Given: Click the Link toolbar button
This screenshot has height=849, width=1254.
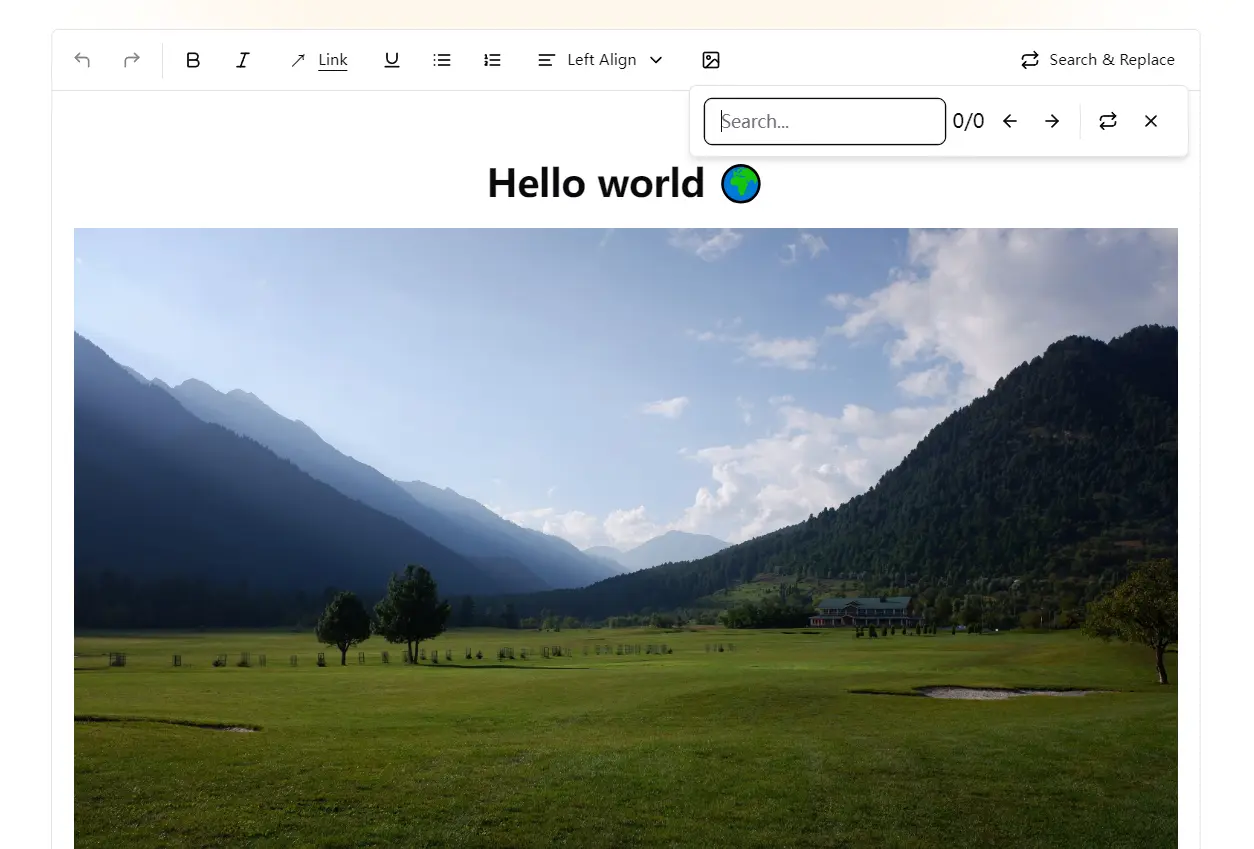Looking at the screenshot, I should [x=319, y=60].
